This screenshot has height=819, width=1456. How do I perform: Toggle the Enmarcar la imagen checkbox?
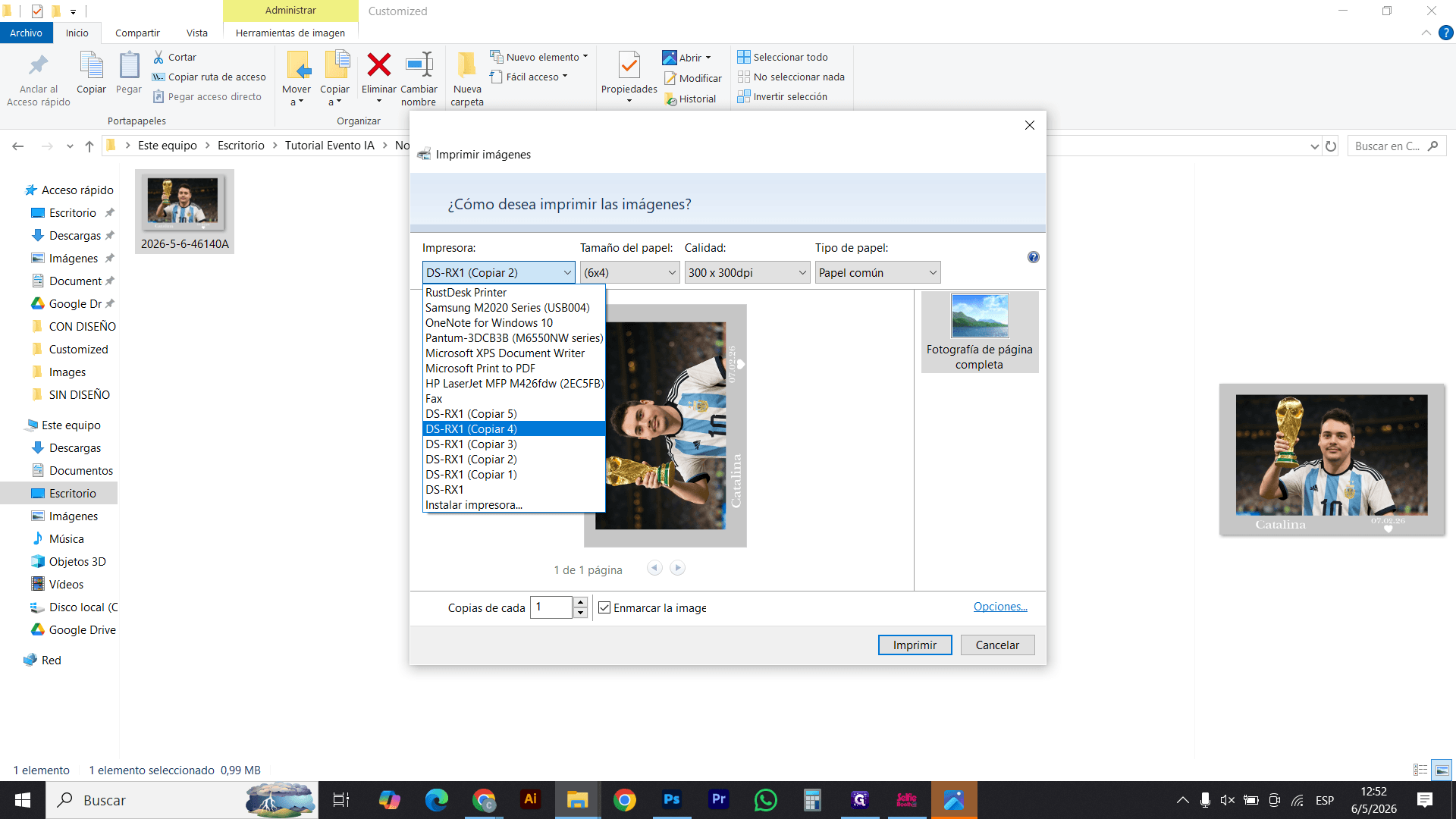(604, 607)
